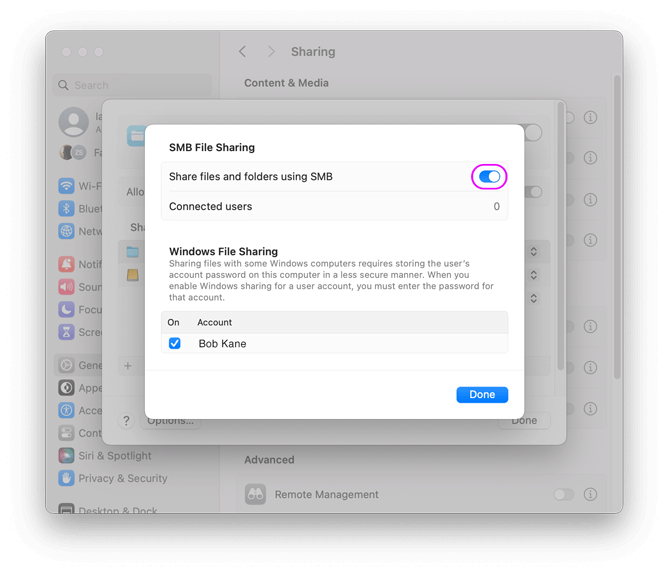Uncheck the Bob Kane account checkbox
Image resolution: width=668 pixels, height=573 pixels.
click(175, 343)
